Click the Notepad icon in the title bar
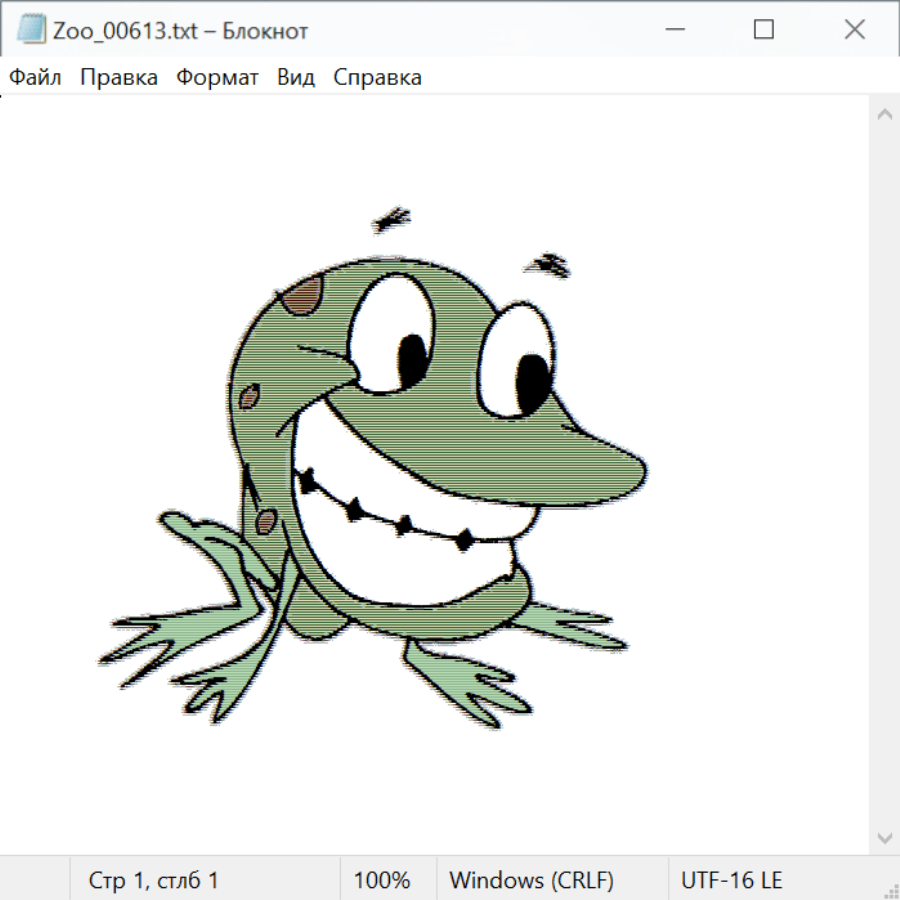This screenshot has height=900, width=900. [31, 30]
